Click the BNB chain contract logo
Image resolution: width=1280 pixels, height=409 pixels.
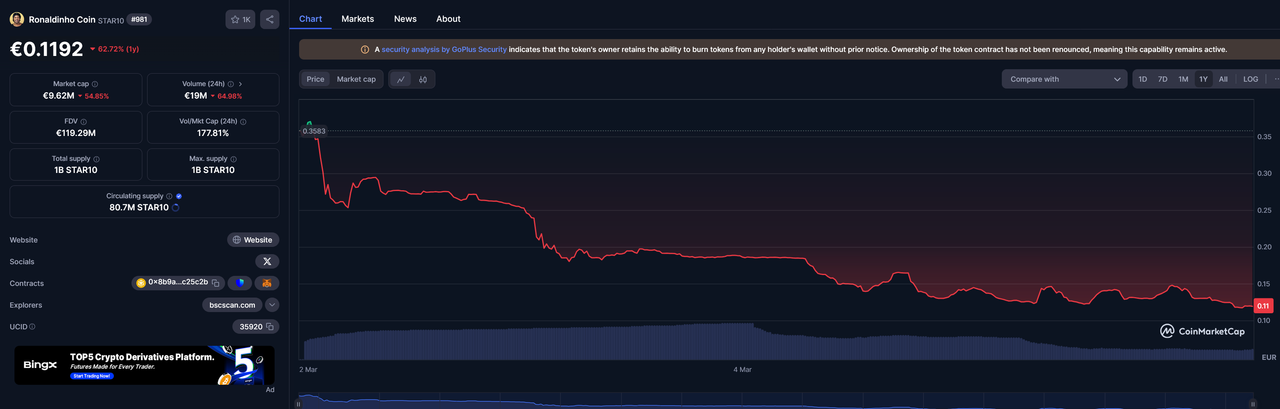[141, 283]
